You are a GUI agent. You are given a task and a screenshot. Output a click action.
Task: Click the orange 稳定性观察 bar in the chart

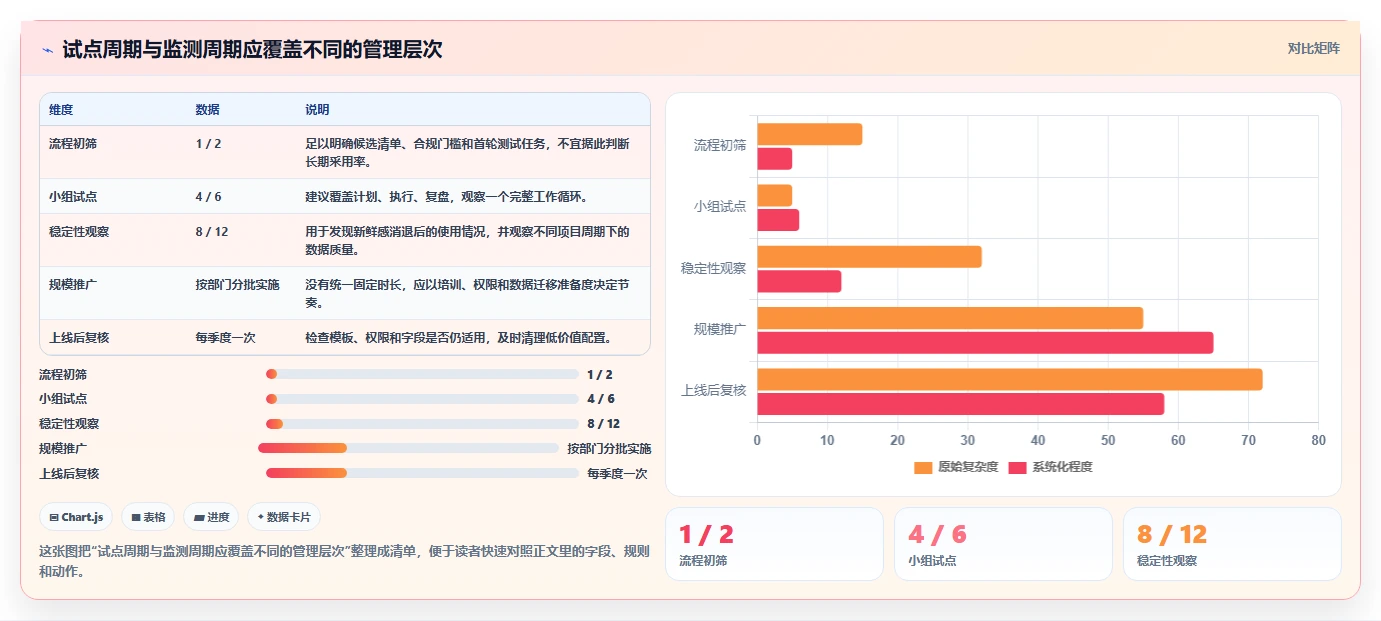click(x=869, y=257)
